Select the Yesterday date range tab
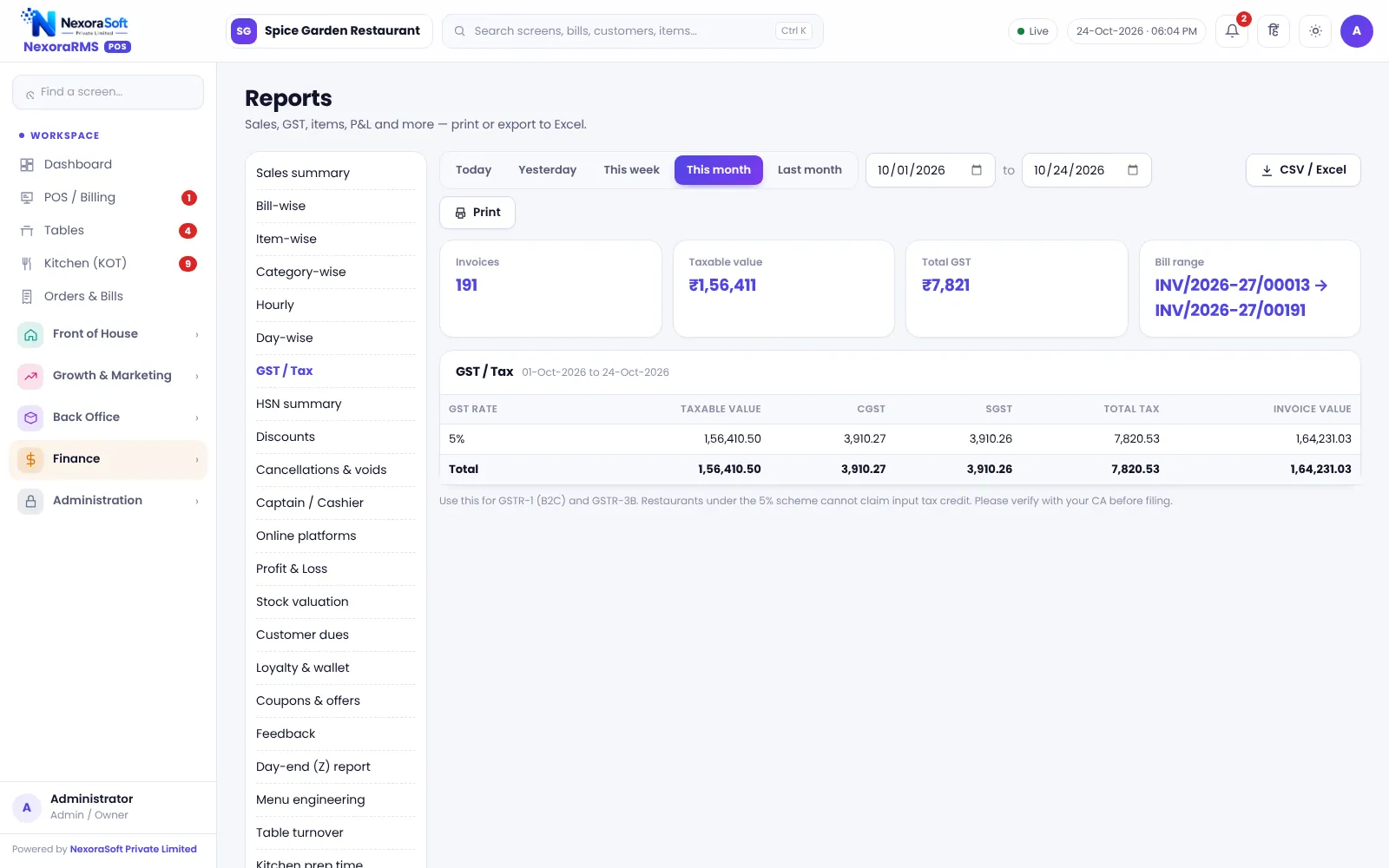 pos(547,170)
